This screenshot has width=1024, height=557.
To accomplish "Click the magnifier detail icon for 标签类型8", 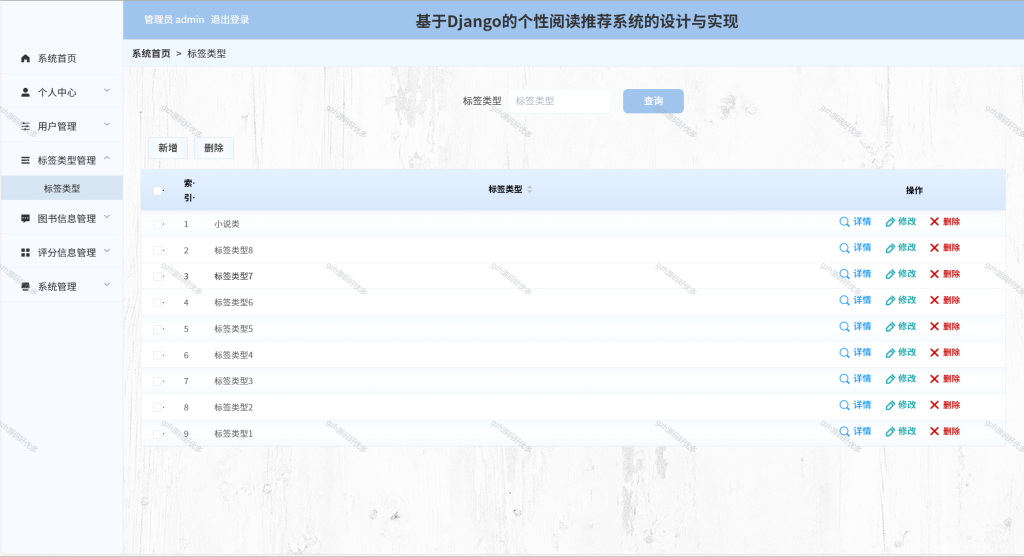I will [x=844, y=248].
